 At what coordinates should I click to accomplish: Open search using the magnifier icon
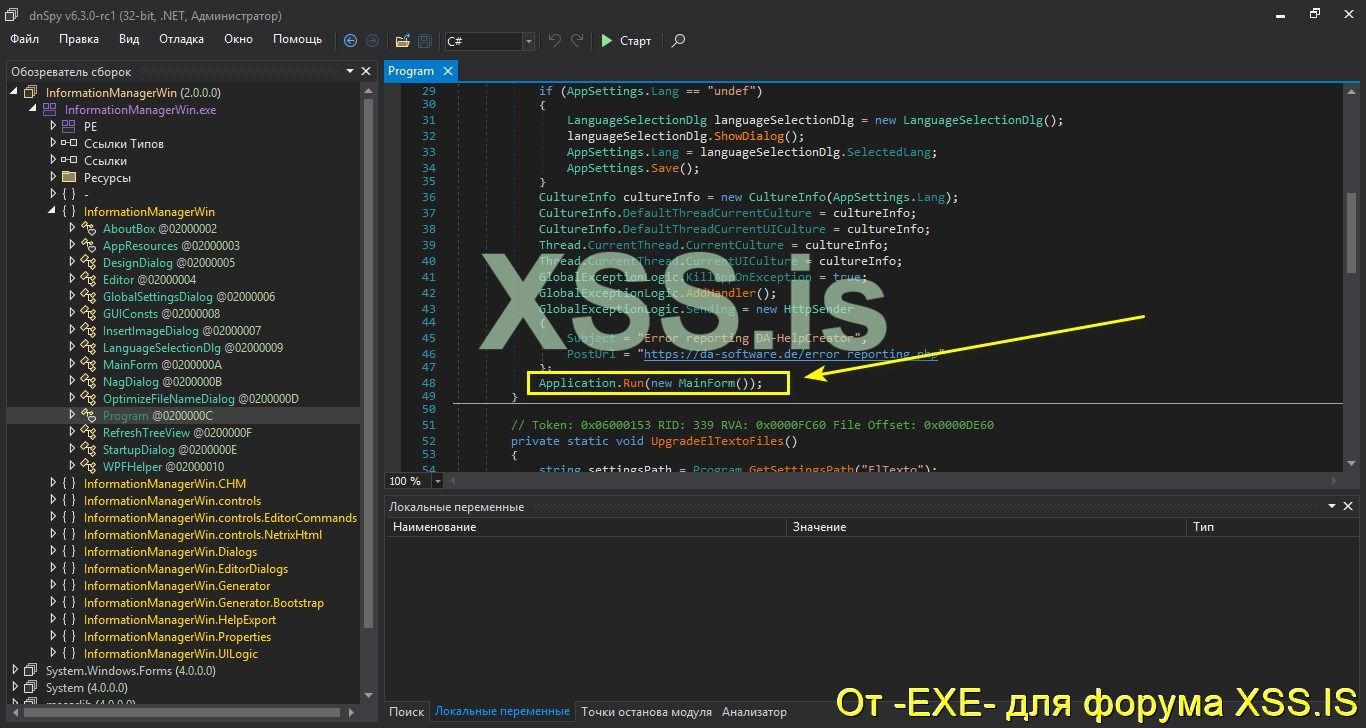678,41
